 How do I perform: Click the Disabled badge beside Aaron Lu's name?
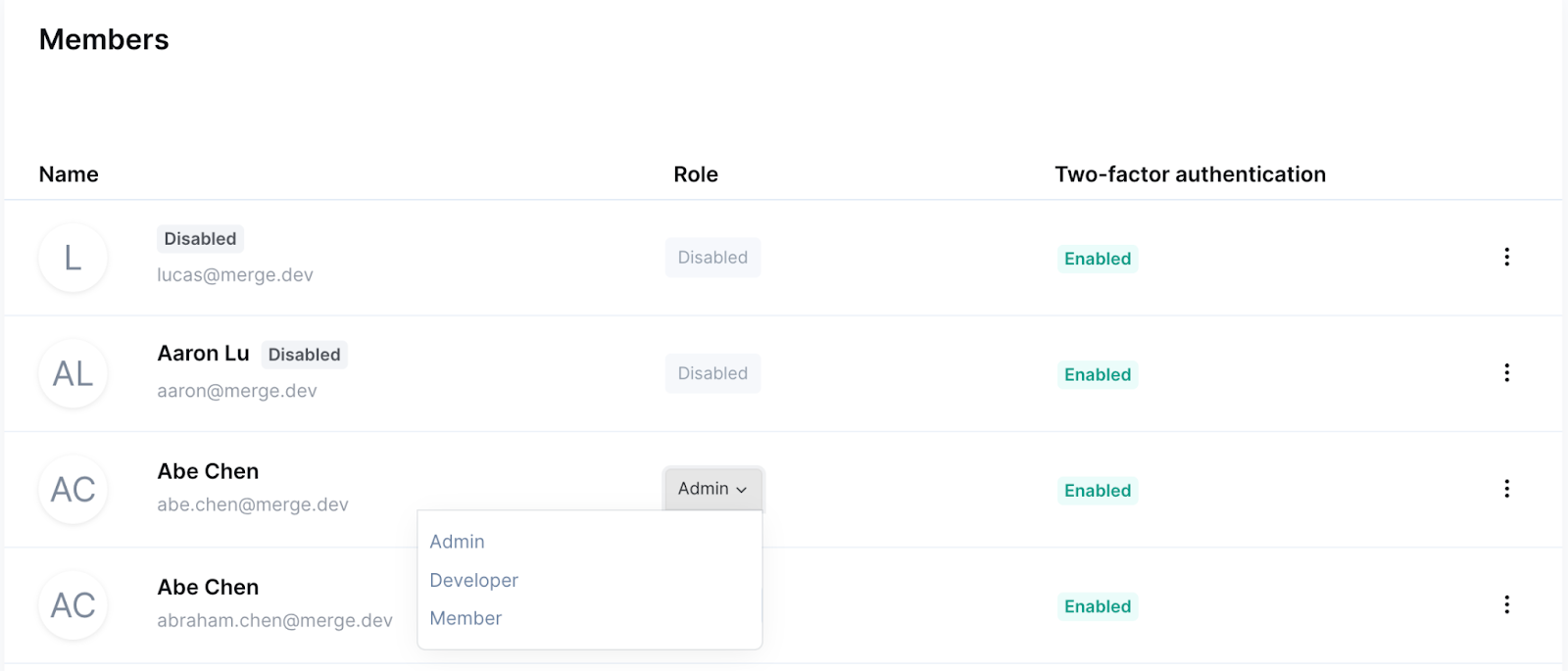coord(305,355)
